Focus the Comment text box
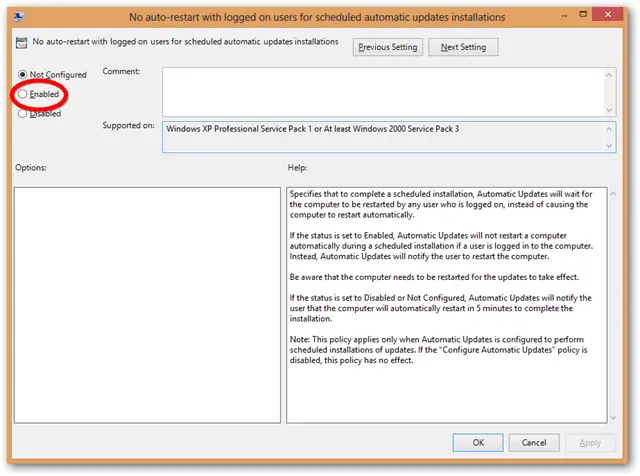 pyautogui.click(x=383, y=92)
